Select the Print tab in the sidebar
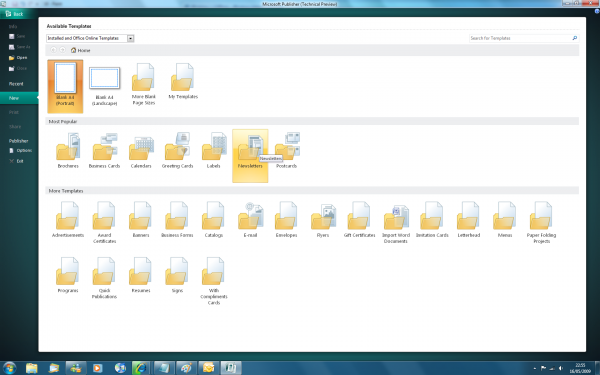This screenshot has width=600, height=375. coord(14,112)
